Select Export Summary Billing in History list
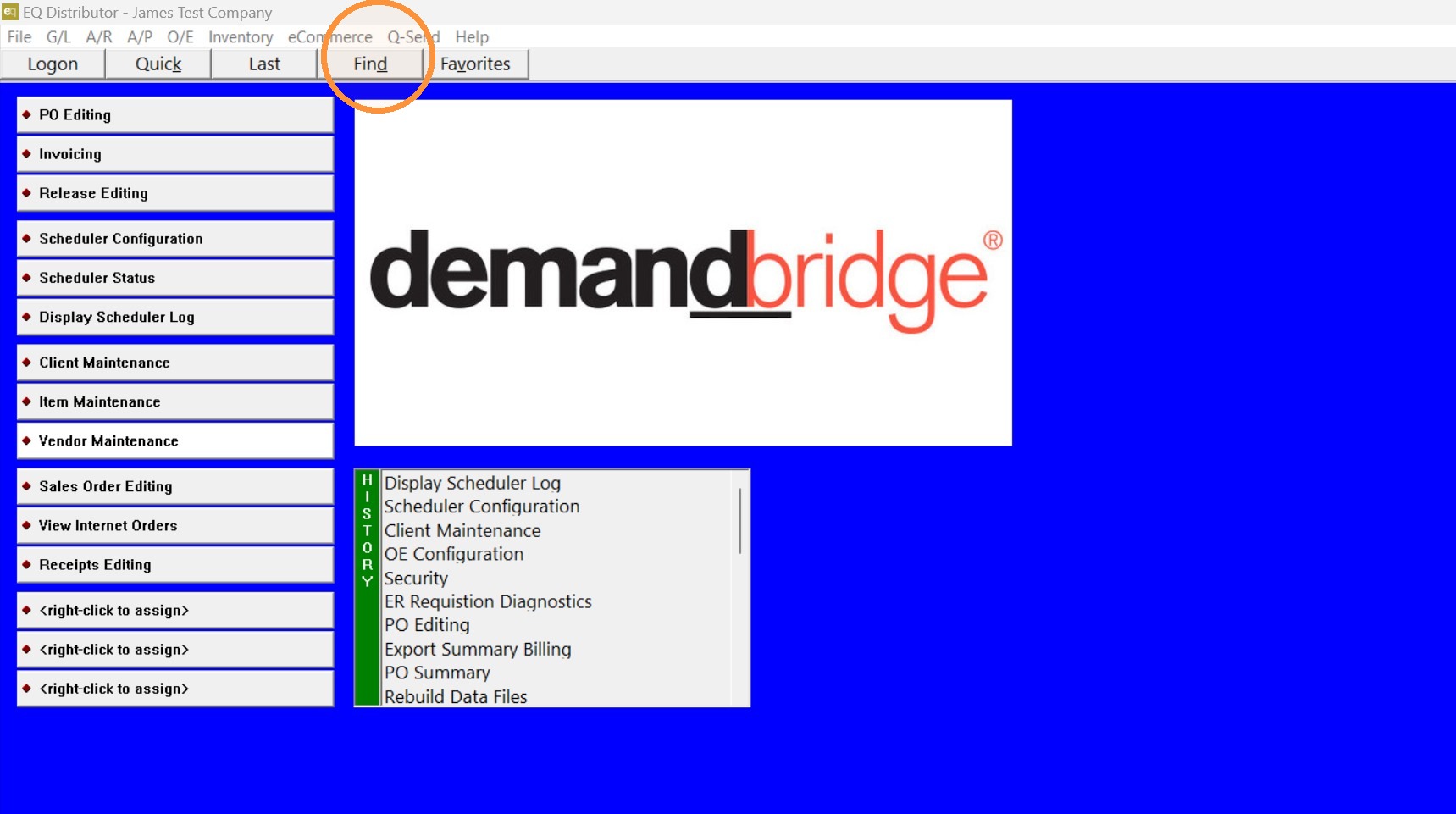1456x814 pixels. click(478, 649)
